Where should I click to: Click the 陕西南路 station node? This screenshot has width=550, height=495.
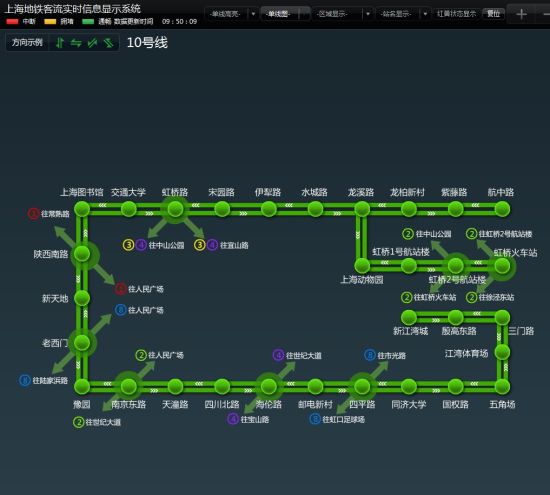click(x=82, y=254)
